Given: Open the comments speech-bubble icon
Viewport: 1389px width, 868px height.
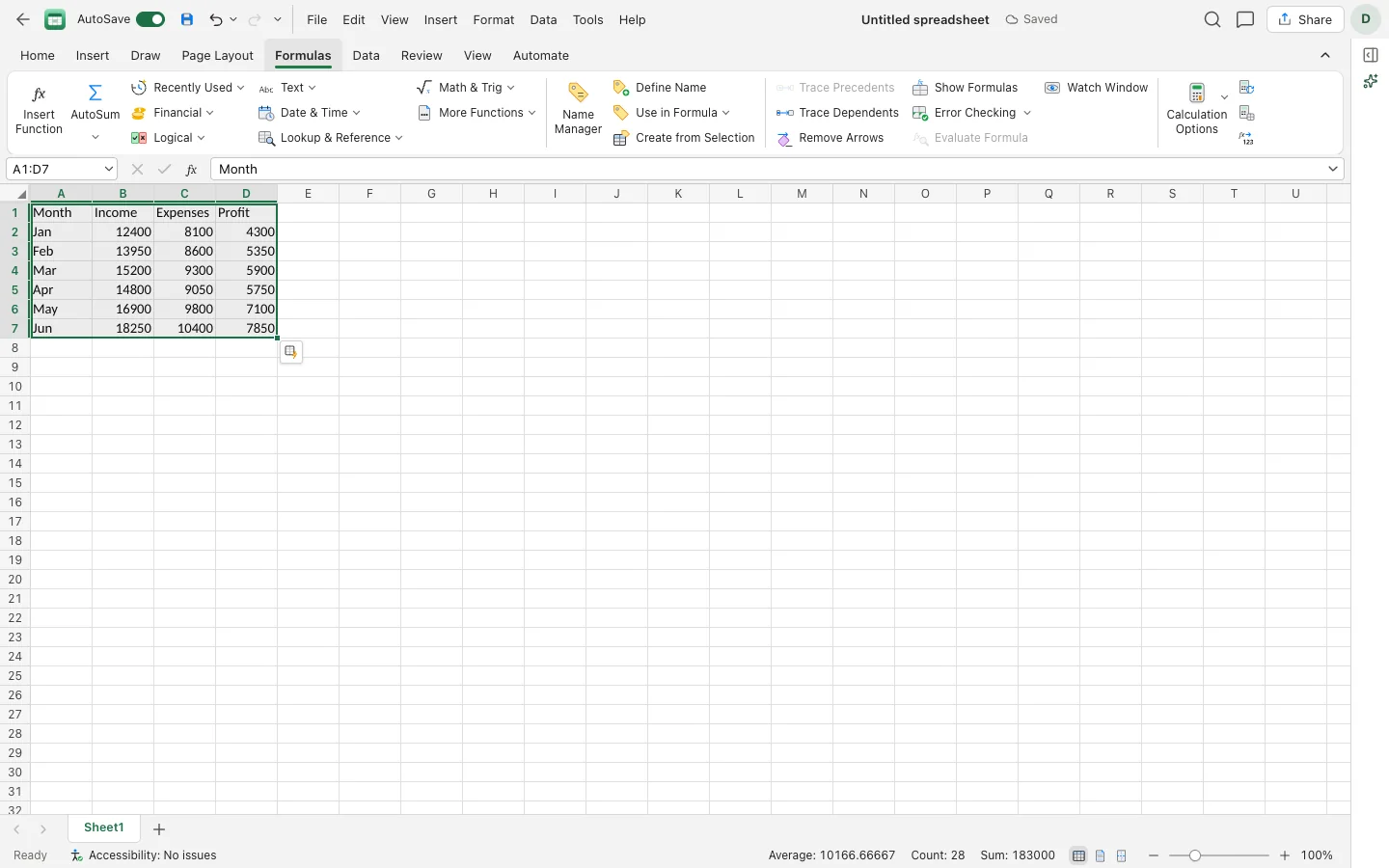Looking at the screenshot, I should (1245, 19).
